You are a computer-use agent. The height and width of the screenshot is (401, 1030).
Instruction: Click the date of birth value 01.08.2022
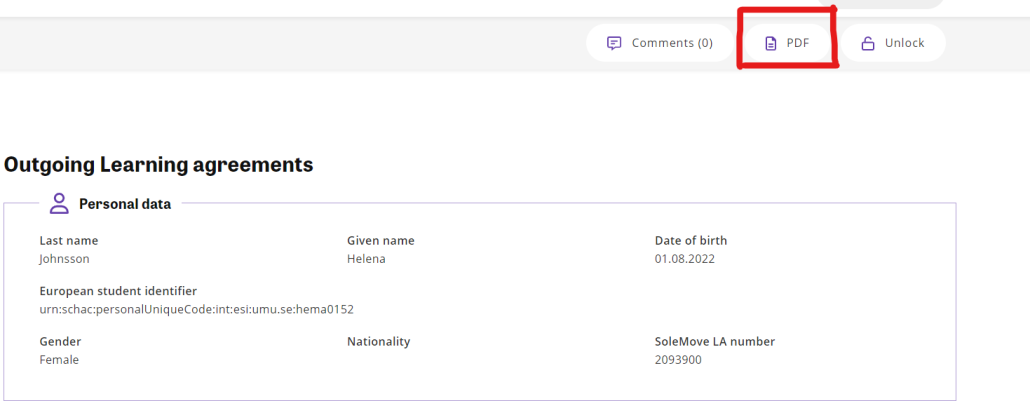[x=684, y=259]
